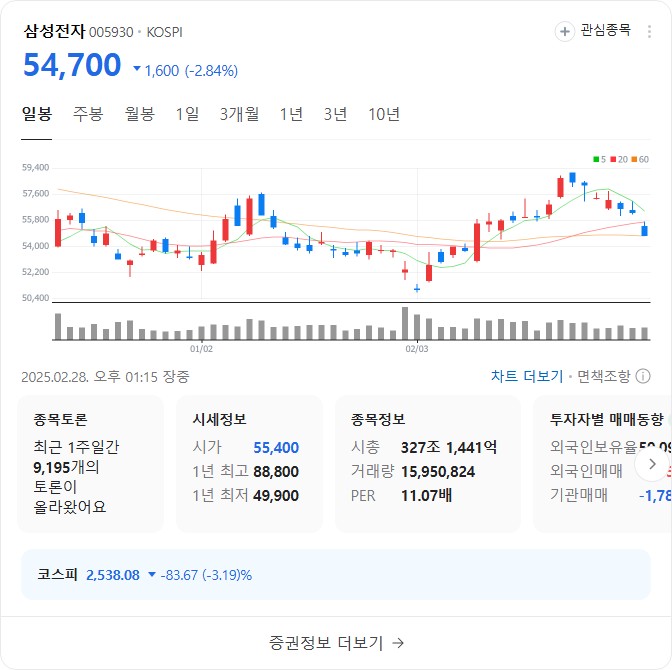Screen dimensions: 672x670
Task: Show the 10년 chart period
Action: (x=384, y=114)
